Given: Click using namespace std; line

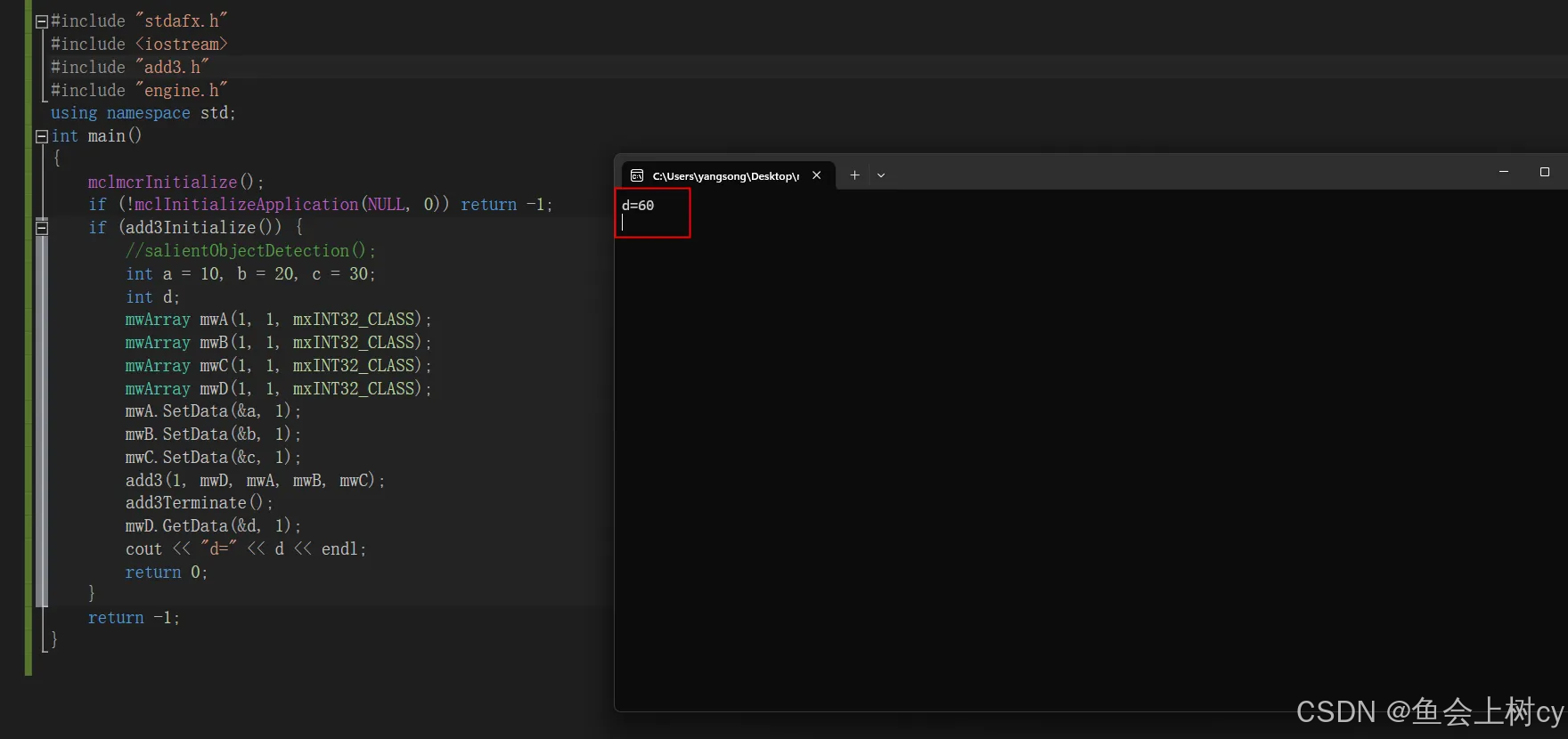Looking at the screenshot, I should click(143, 113).
